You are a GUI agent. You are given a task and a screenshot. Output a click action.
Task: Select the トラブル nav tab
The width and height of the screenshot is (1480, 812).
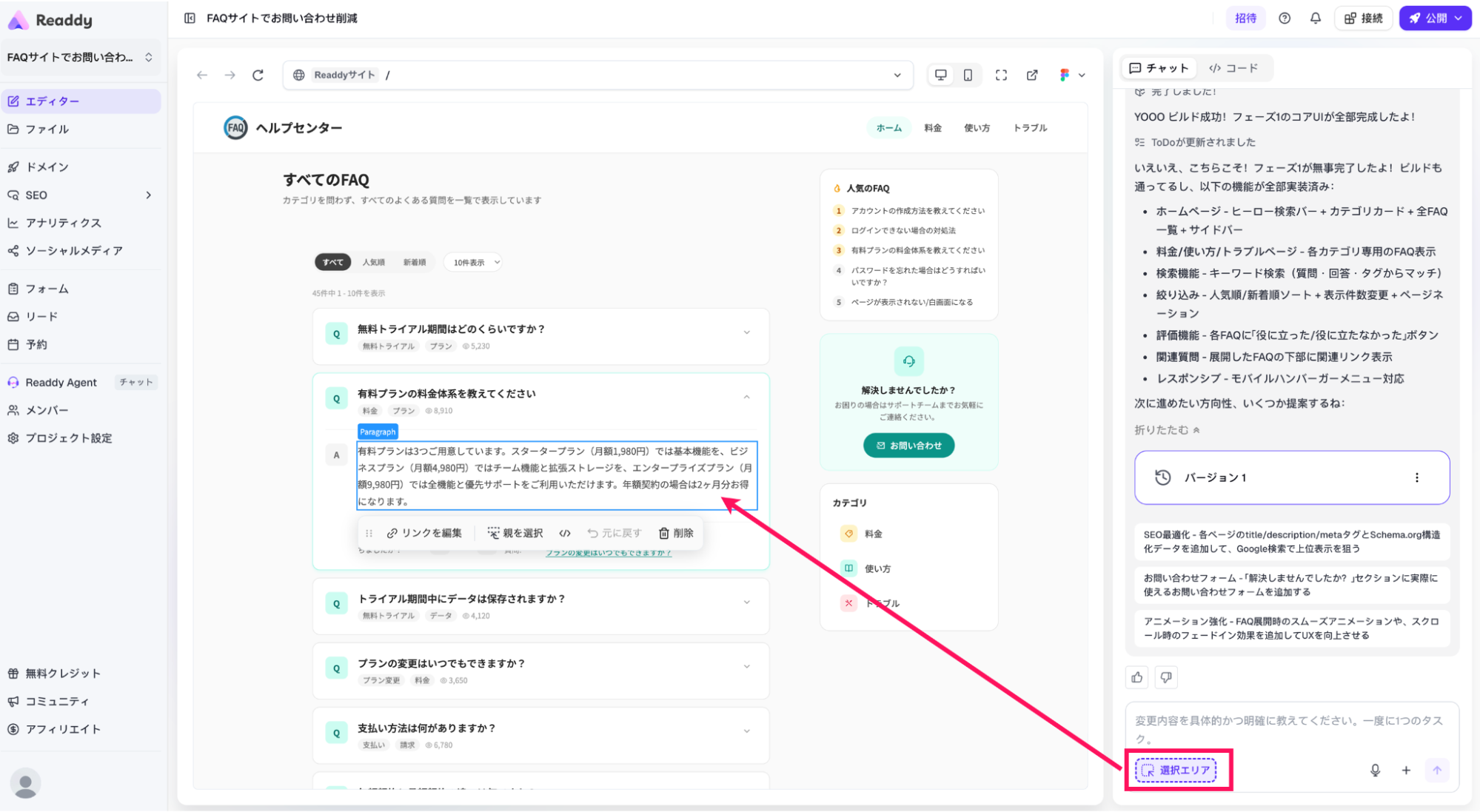pyautogui.click(x=1030, y=128)
